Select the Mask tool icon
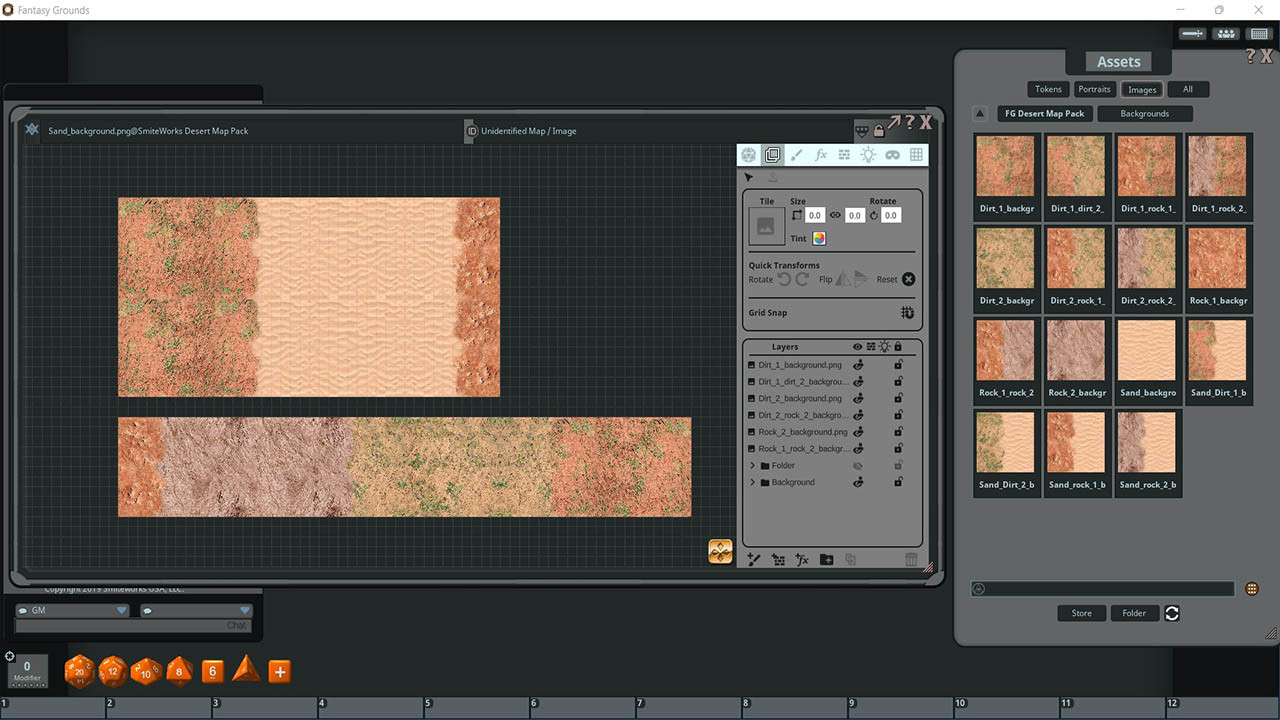Viewport: 1280px width, 720px height. tap(893, 155)
